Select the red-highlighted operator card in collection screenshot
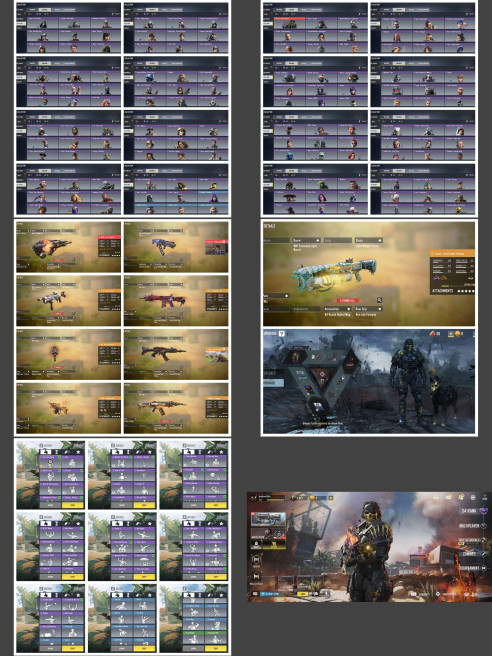Image resolution: width=492 pixels, height=656 pixels. (x=290, y=24)
